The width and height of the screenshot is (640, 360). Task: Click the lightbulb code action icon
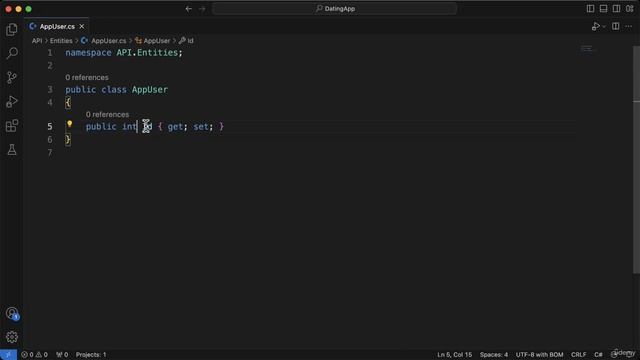(69, 124)
